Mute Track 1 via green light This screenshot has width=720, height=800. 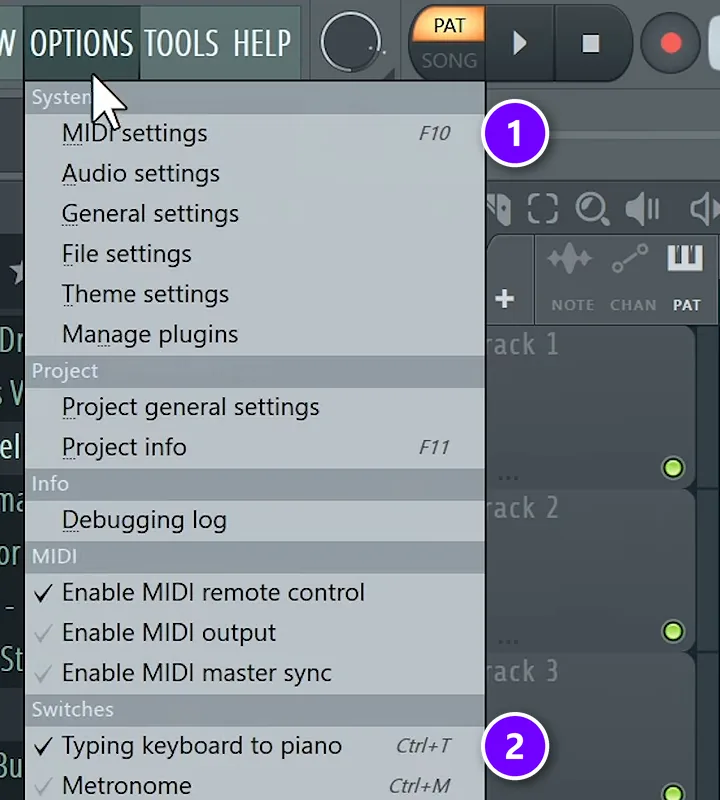[x=673, y=468]
